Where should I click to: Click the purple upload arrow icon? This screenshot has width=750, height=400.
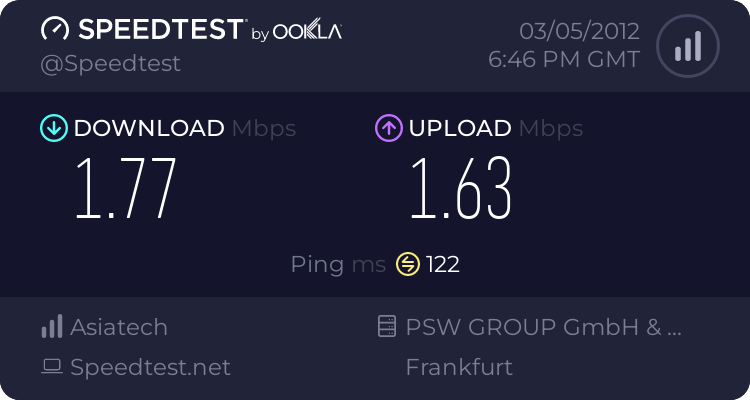coord(388,128)
